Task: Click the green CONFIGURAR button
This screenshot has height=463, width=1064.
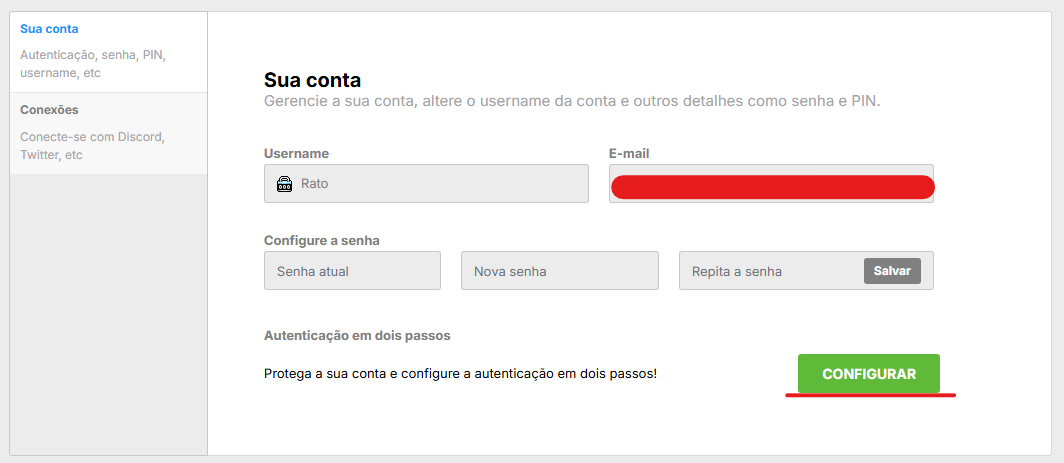Action: [x=868, y=374]
